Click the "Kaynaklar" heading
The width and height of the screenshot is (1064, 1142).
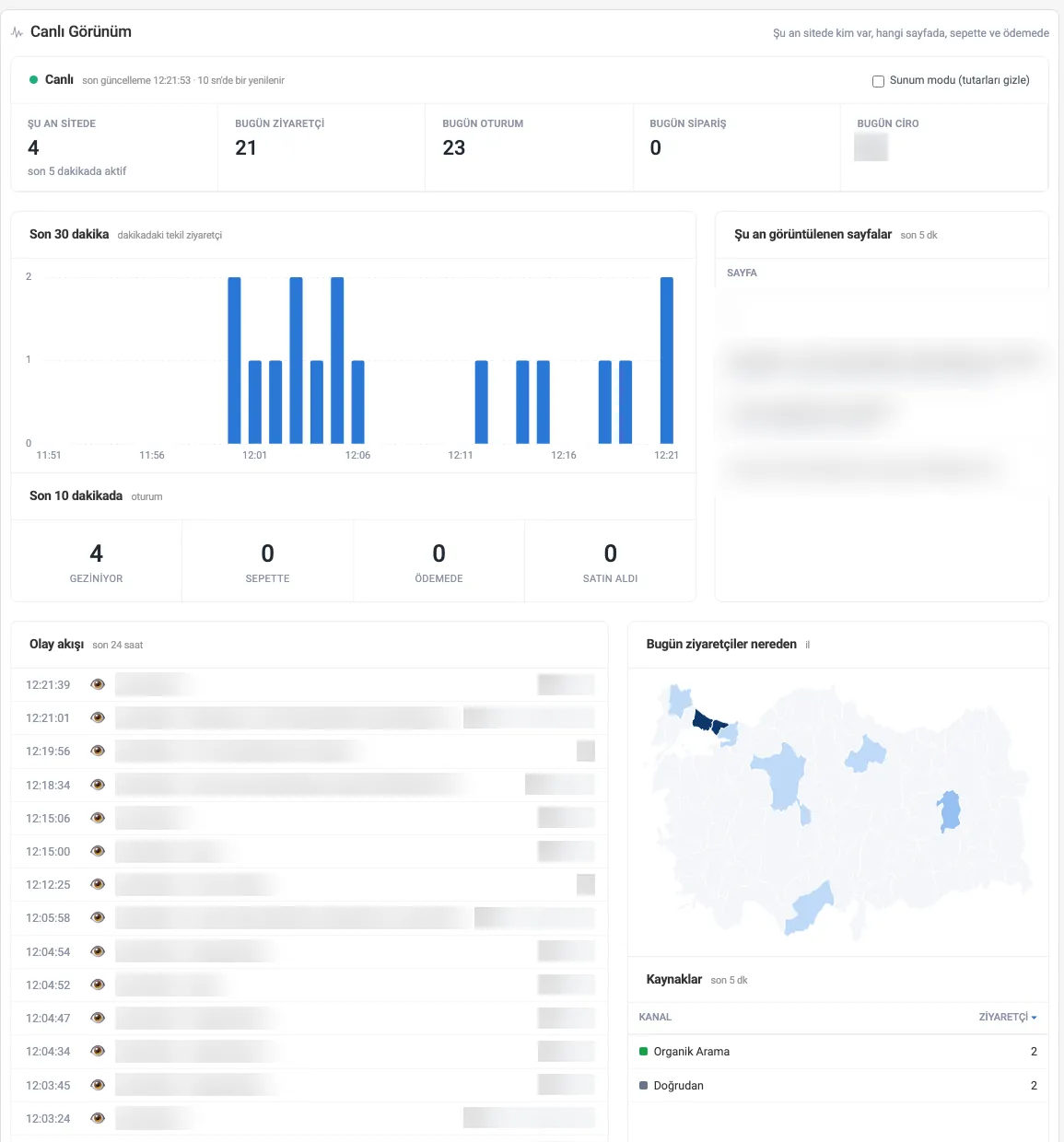click(x=674, y=979)
